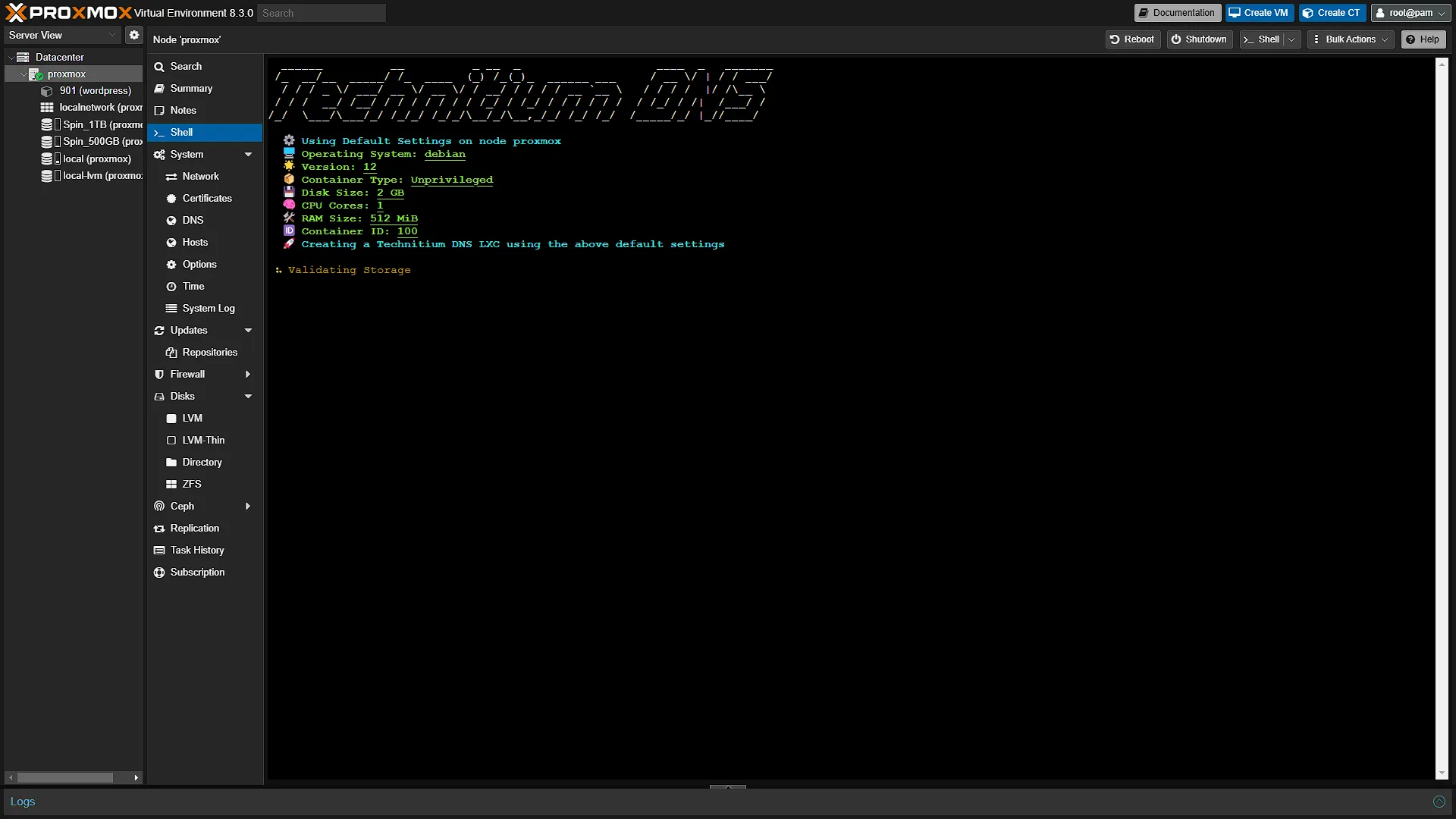Click the resource tree horizontal scrollbar
The image size is (1456, 819).
tap(65, 778)
